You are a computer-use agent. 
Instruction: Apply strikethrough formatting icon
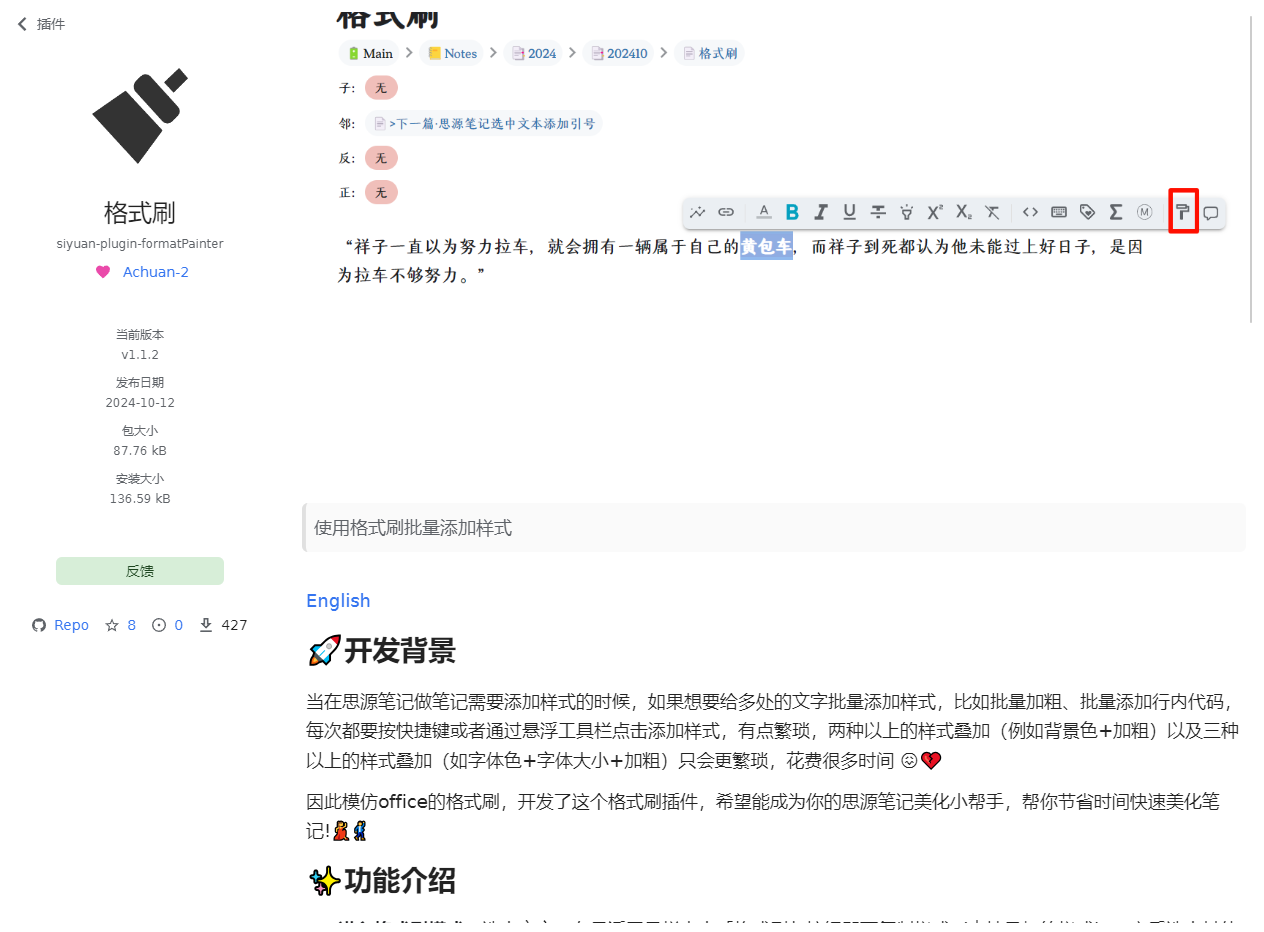tap(878, 212)
